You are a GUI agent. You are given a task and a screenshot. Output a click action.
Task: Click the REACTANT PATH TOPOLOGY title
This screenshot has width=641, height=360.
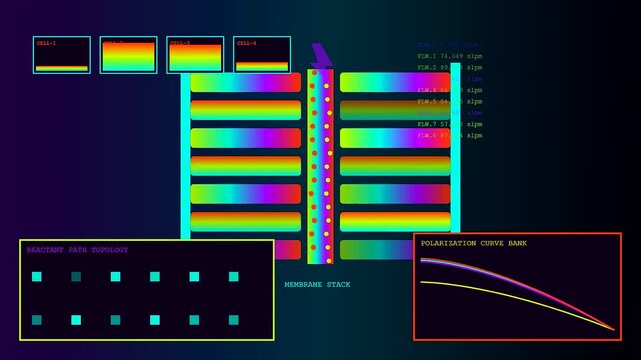[77, 250]
